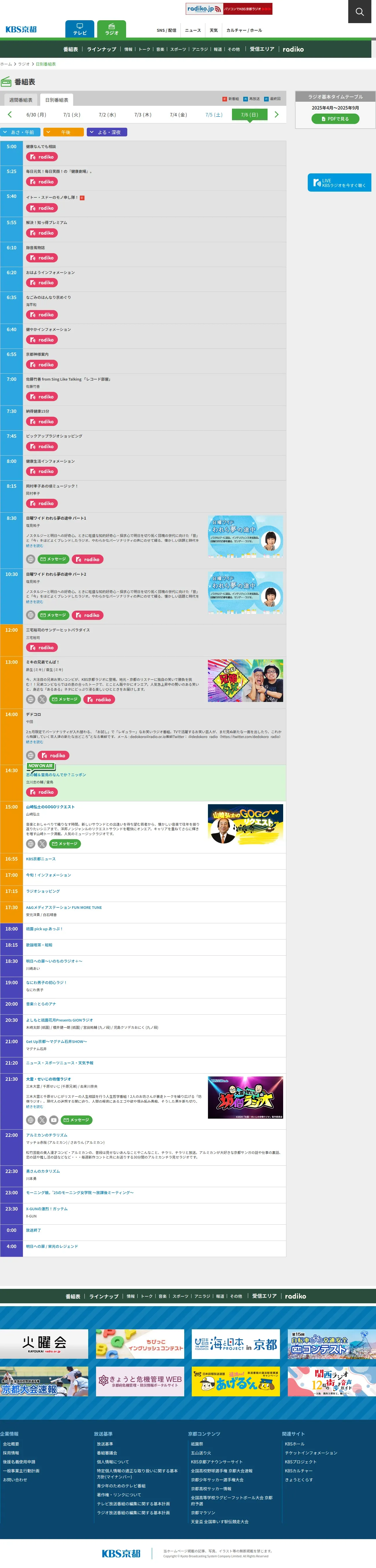
Task: Click the 火曜会 banner
Action: click(x=44, y=1344)
